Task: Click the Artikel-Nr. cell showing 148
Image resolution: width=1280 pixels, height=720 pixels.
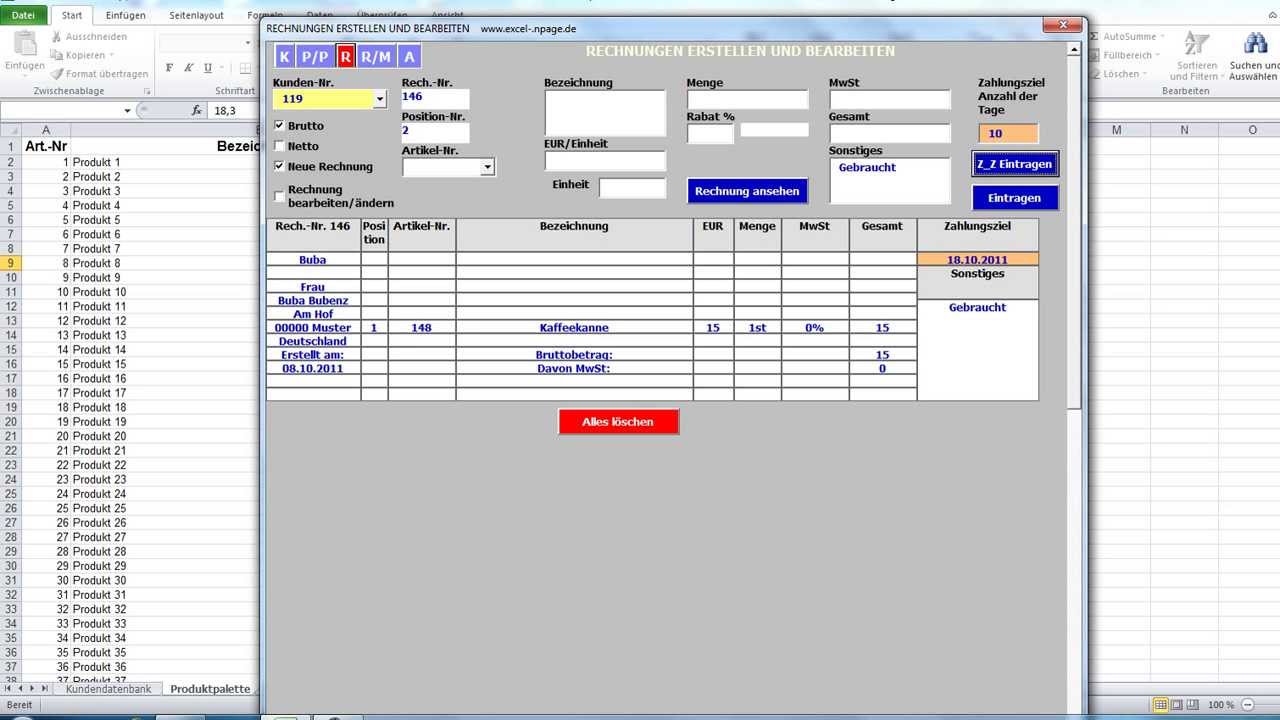Action: tap(421, 328)
